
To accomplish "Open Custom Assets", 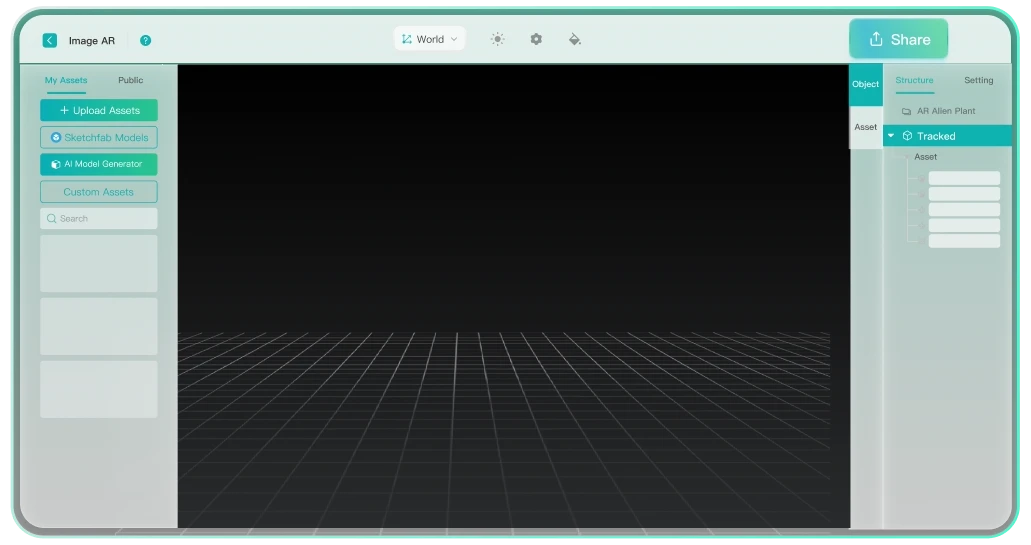I will [99, 191].
